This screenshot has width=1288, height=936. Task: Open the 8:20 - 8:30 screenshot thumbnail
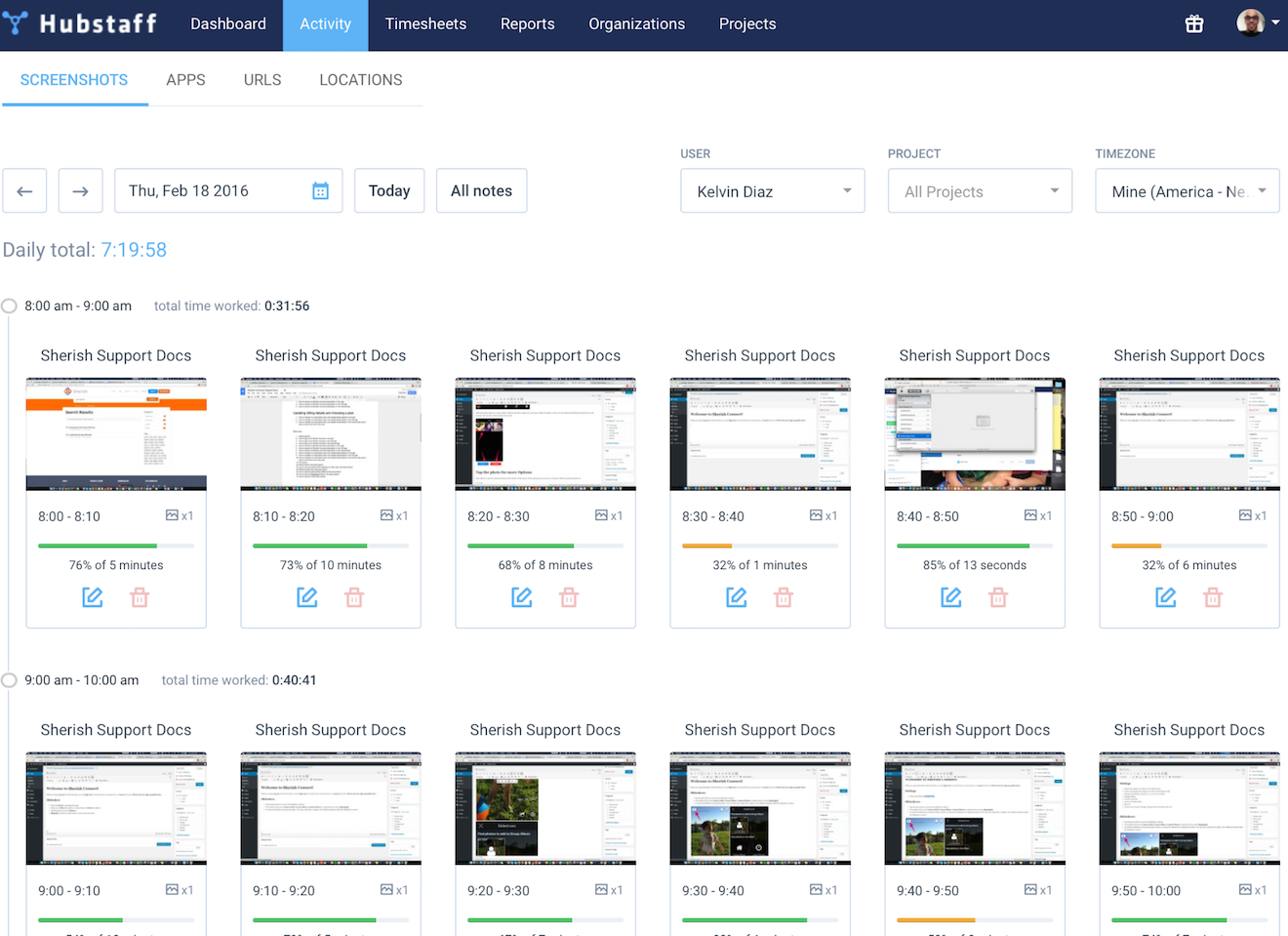(x=545, y=434)
